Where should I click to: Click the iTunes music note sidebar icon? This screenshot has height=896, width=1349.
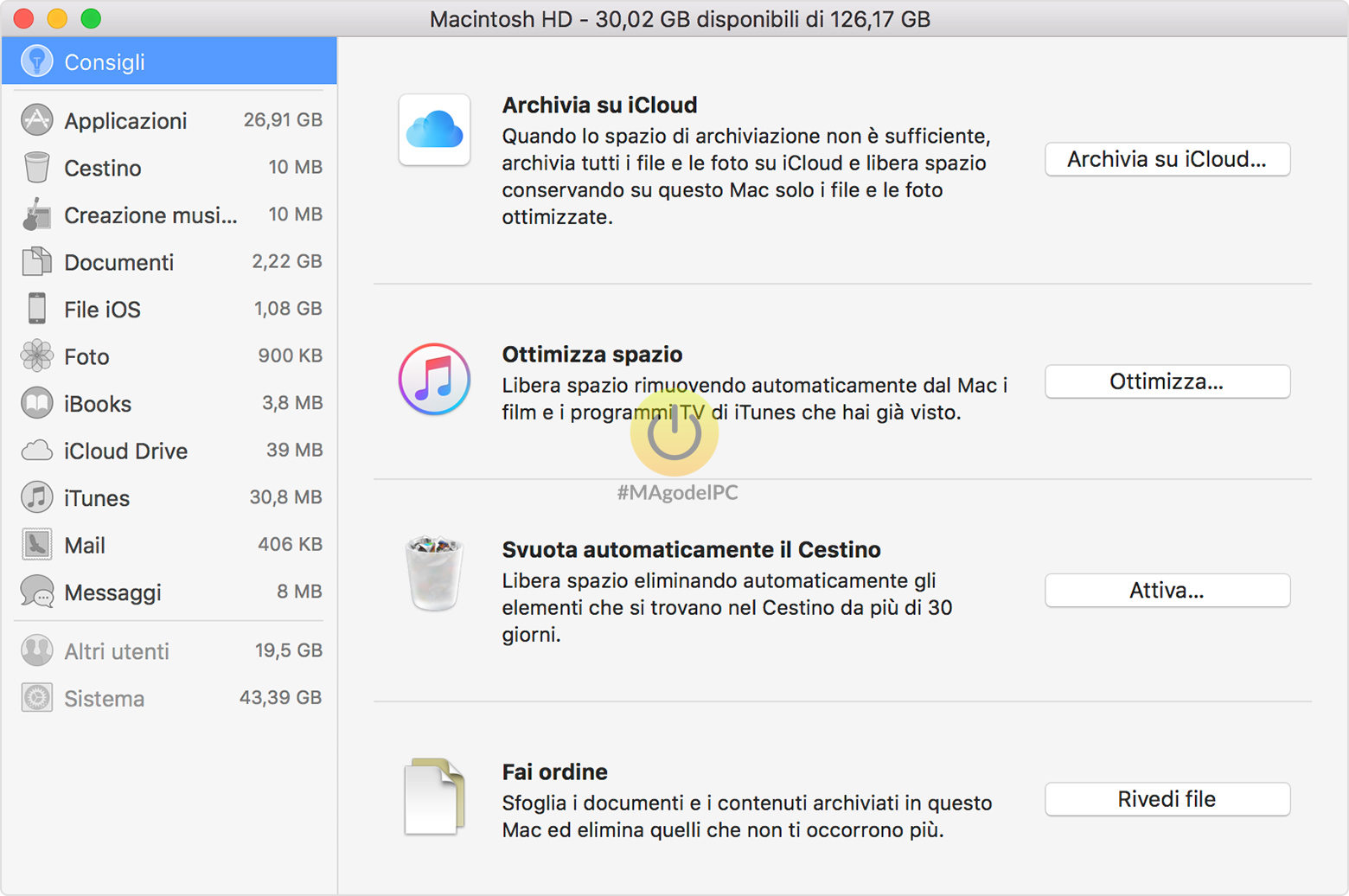coord(36,497)
